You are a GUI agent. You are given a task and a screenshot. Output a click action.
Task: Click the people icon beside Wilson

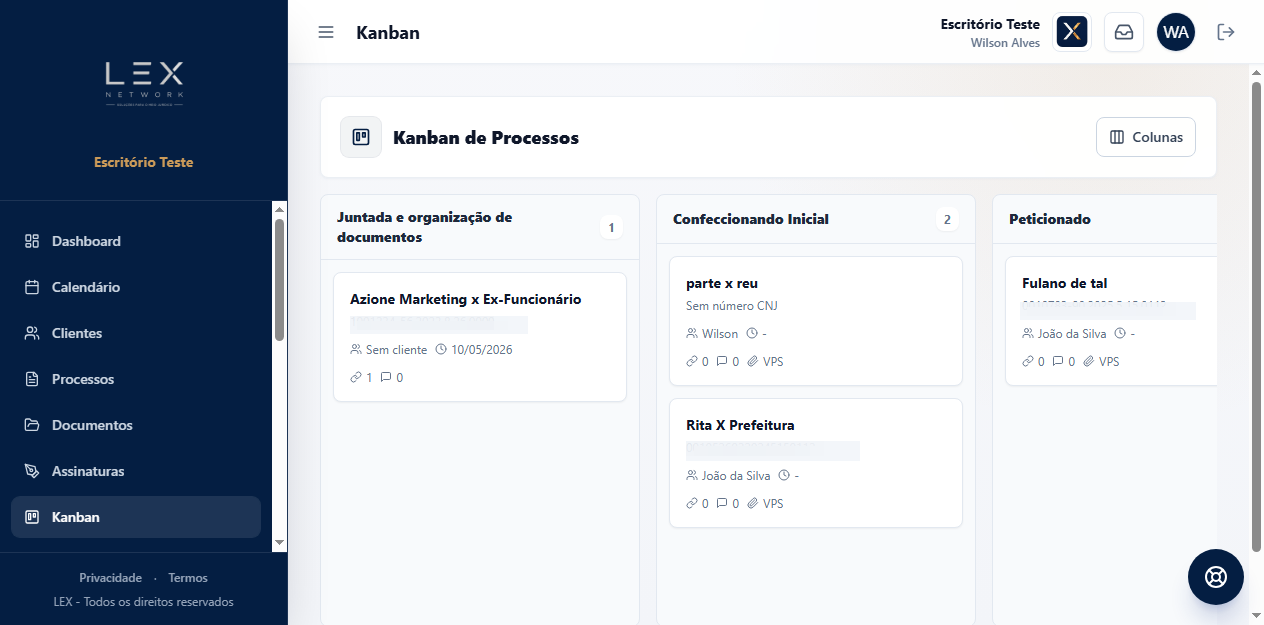pos(692,334)
